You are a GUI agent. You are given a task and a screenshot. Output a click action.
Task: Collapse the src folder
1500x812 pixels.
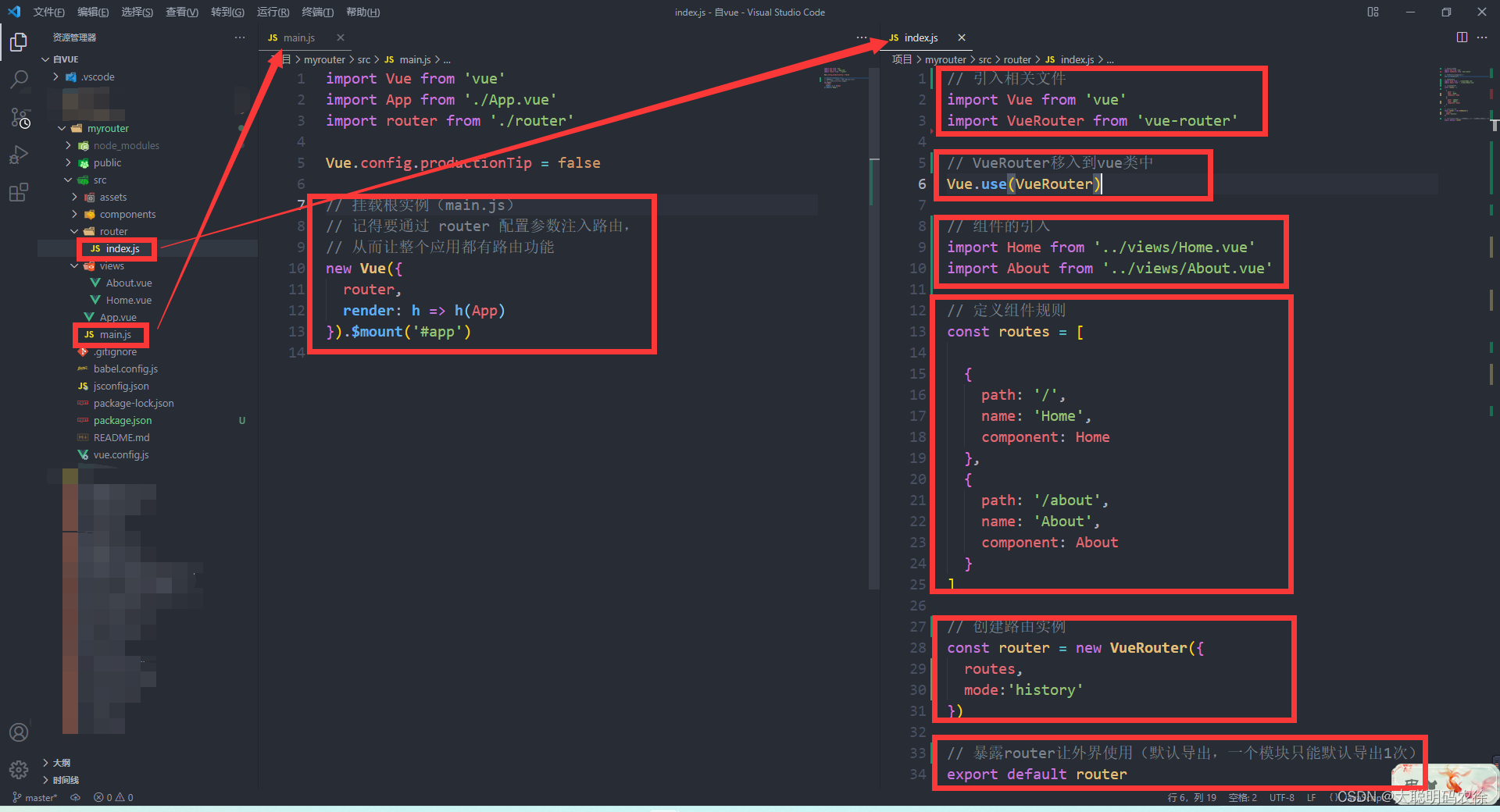pos(148,180)
